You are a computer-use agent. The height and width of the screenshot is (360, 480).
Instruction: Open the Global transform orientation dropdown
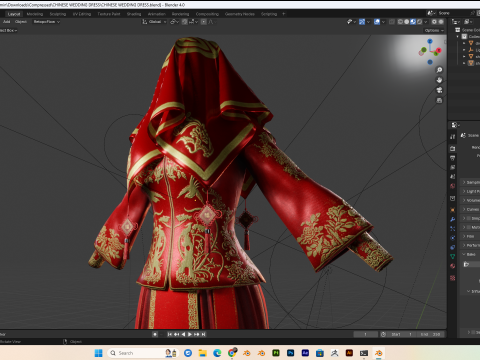pyautogui.click(x=154, y=22)
